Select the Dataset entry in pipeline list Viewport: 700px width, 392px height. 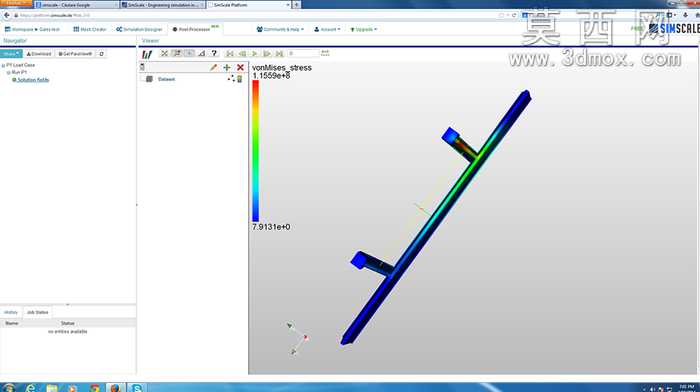(167, 79)
